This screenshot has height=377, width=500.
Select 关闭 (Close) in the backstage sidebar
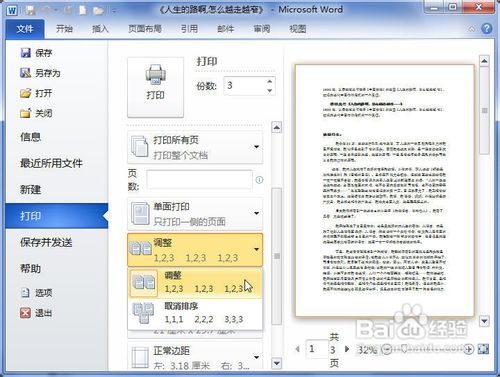coord(36,113)
